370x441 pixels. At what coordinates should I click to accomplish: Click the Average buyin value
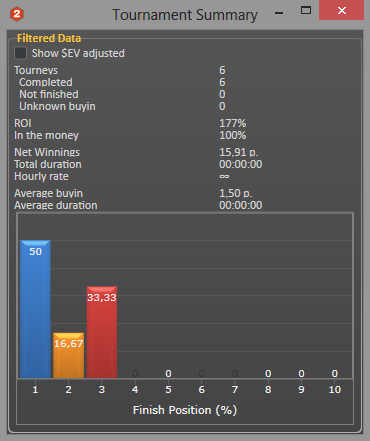tap(236, 193)
